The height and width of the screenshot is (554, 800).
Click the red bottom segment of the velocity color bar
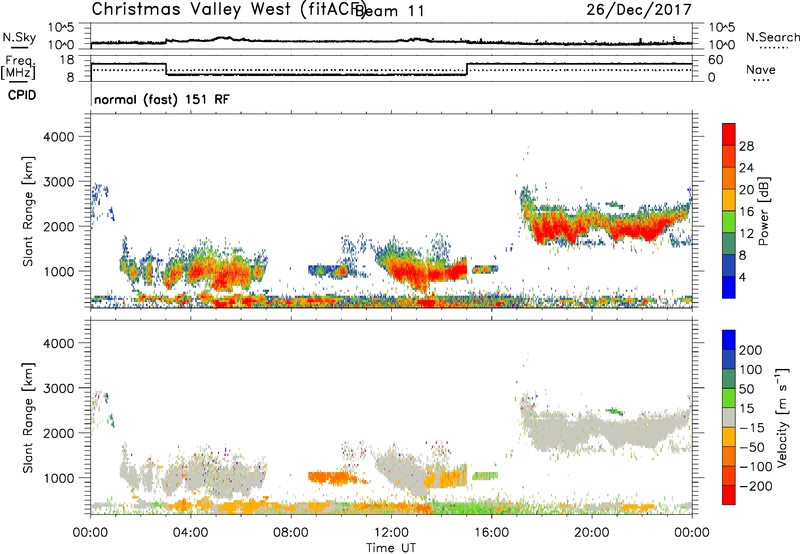[729, 495]
